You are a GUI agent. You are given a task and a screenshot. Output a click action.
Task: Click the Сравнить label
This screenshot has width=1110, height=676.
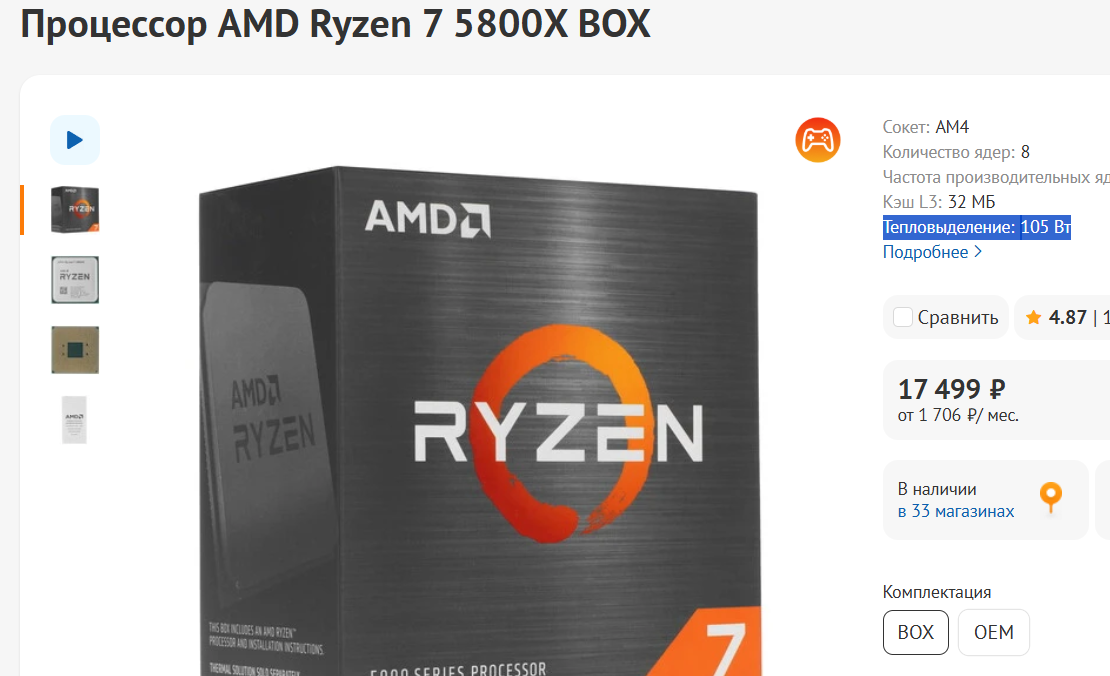[958, 317]
